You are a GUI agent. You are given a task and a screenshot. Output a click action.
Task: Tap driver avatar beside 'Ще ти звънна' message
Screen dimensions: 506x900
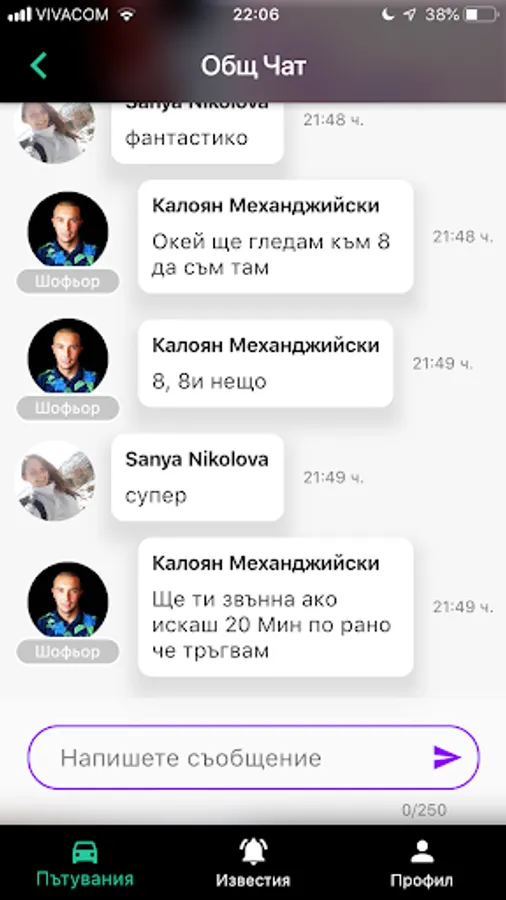pos(68,600)
